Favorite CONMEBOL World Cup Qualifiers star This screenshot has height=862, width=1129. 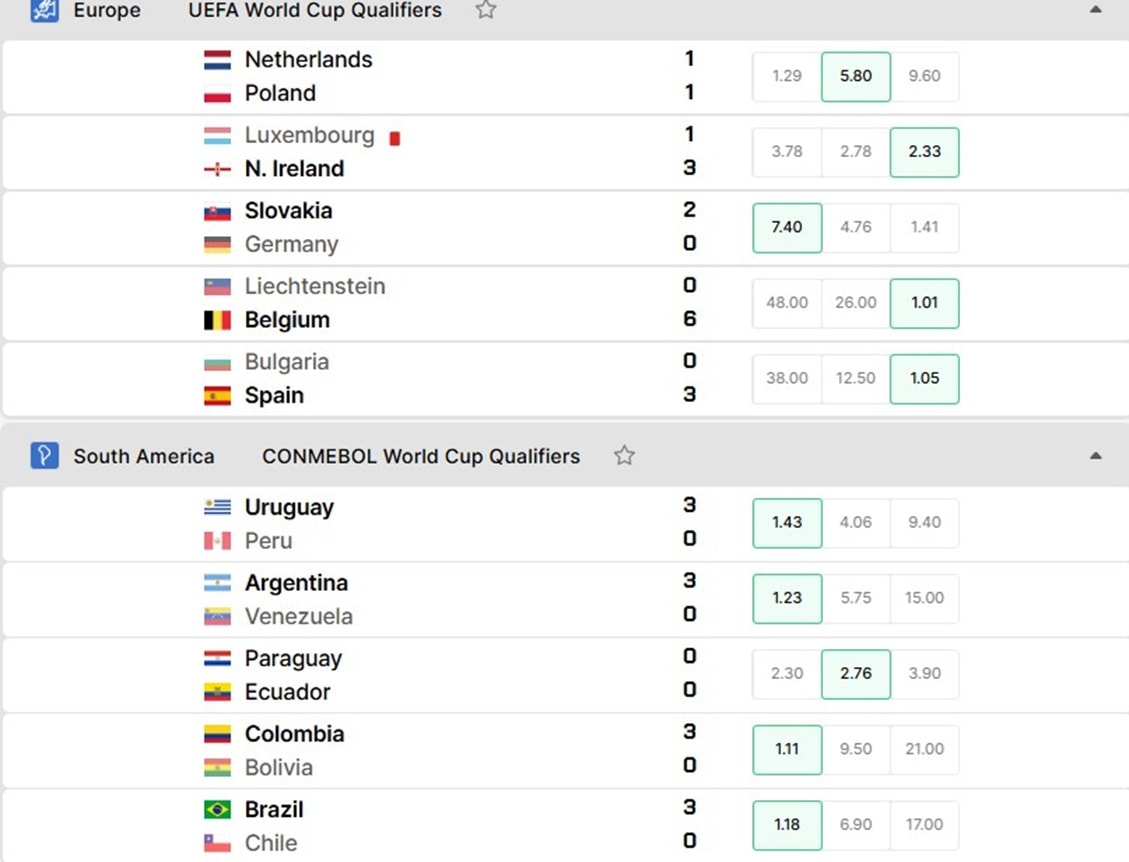coord(624,456)
